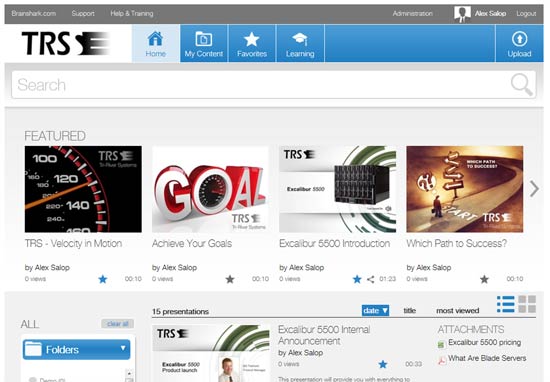Click the What Are Blade Servers PDF icon
550x382 pixels.
[x=442, y=360]
